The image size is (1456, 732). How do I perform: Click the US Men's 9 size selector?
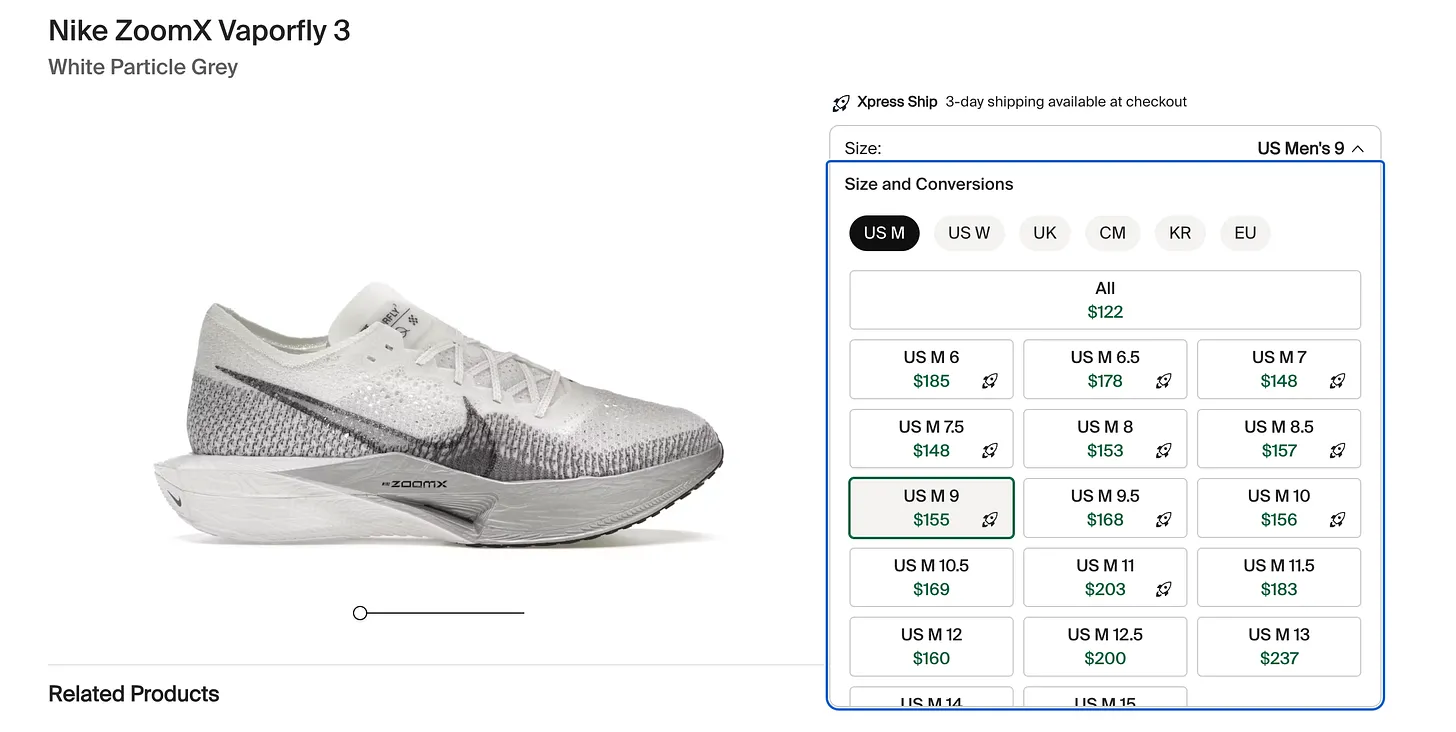(1300, 149)
